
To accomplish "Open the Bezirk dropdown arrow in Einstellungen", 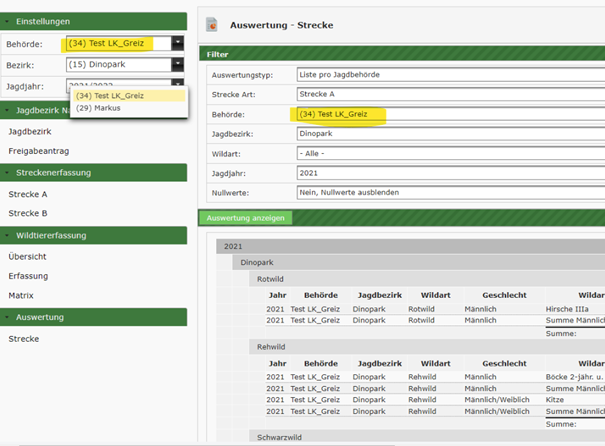I will (177, 65).
